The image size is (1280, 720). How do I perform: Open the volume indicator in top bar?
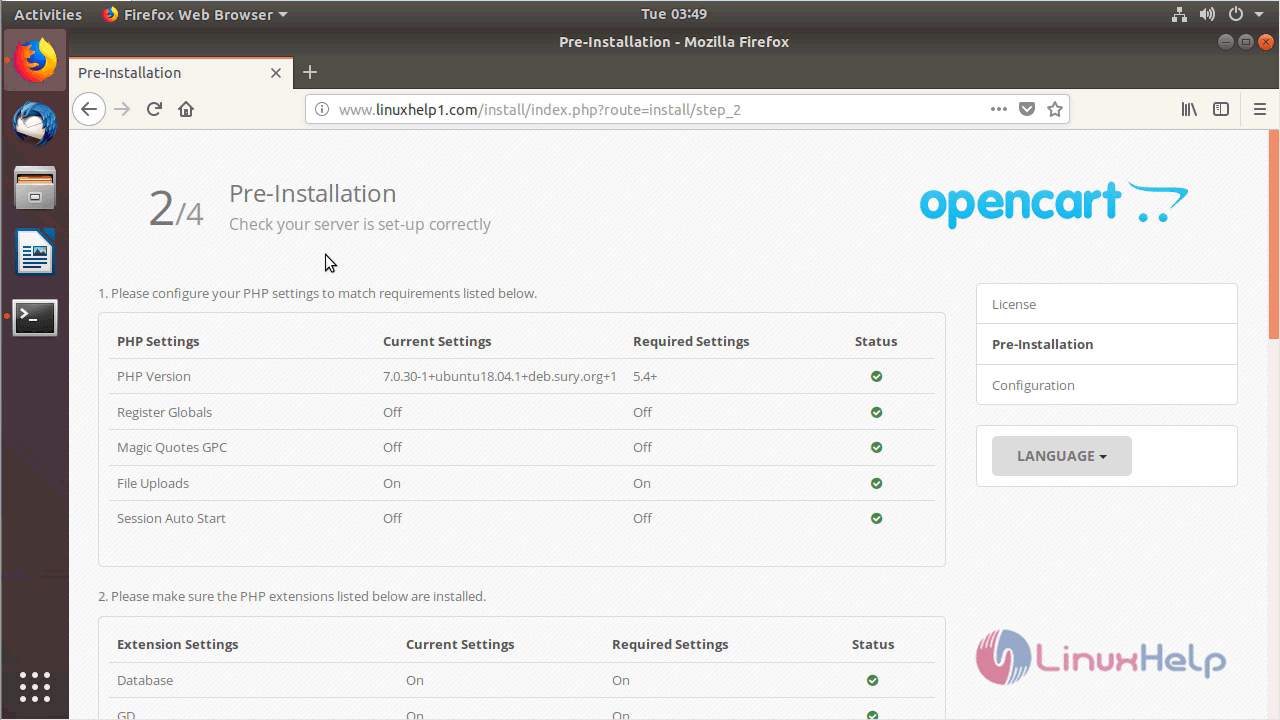(x=1207, y=14)
